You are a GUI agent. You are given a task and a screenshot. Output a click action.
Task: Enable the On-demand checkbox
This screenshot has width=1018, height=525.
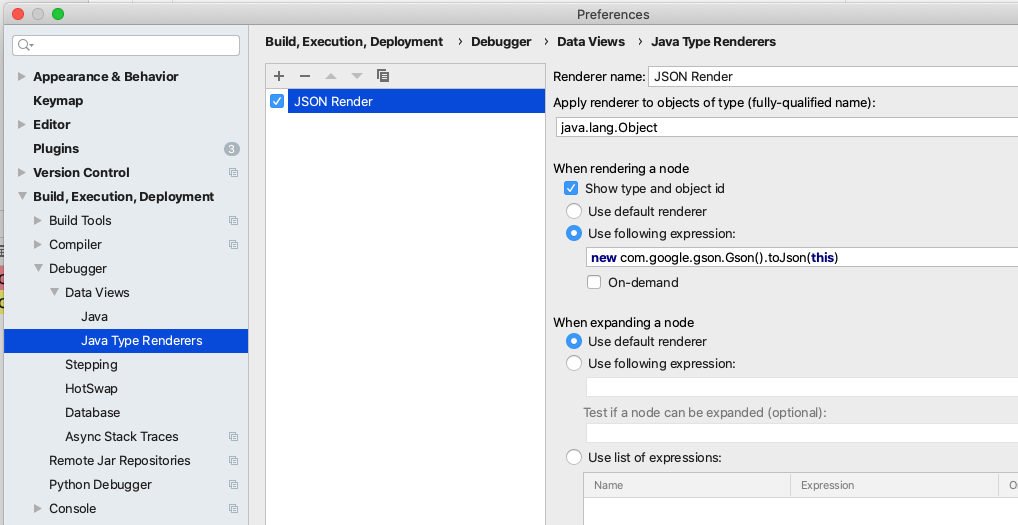(x=593, y=282)
